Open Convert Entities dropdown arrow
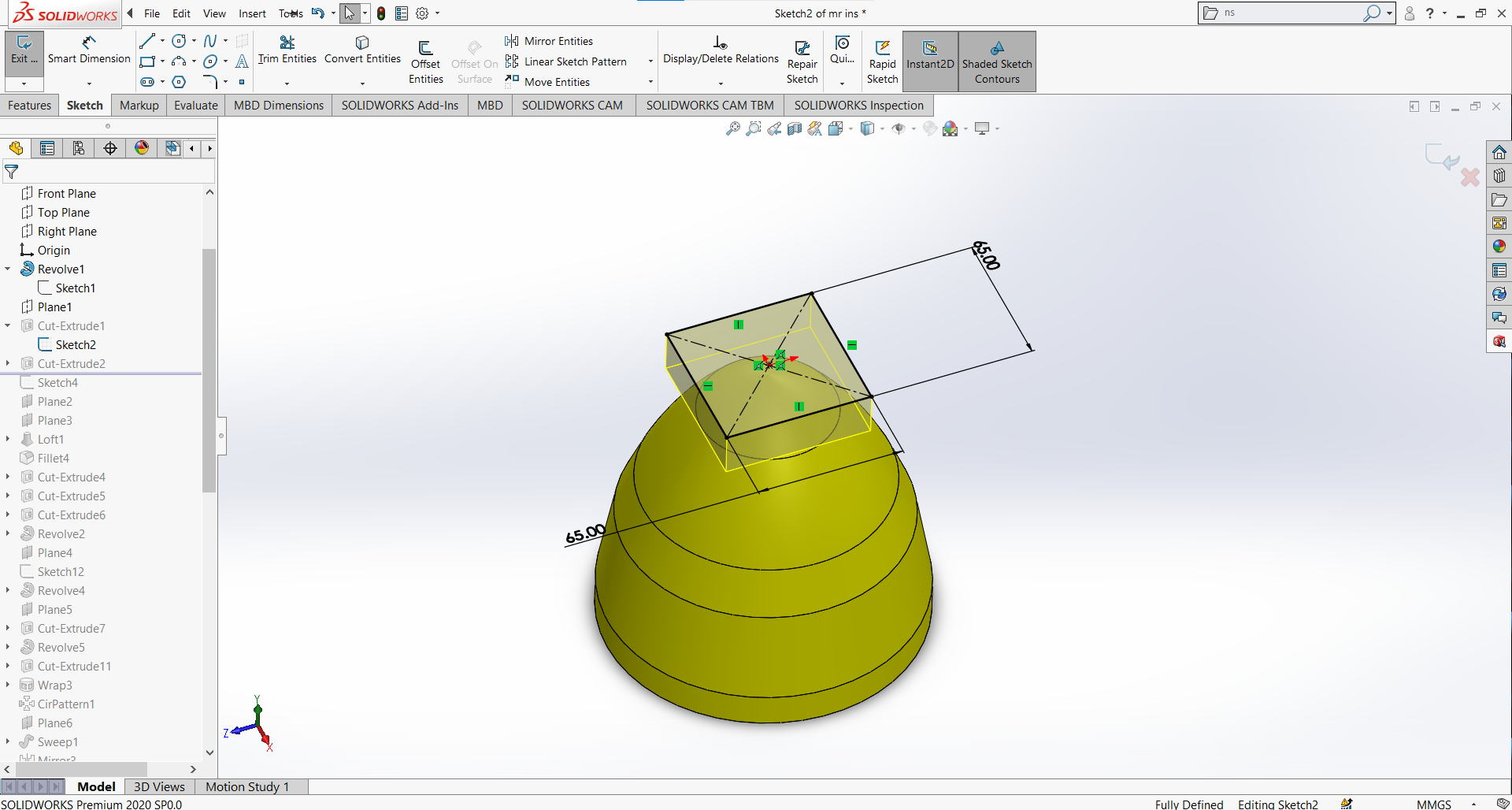This screenshot has width=1512, height=810. coord(362,83)
